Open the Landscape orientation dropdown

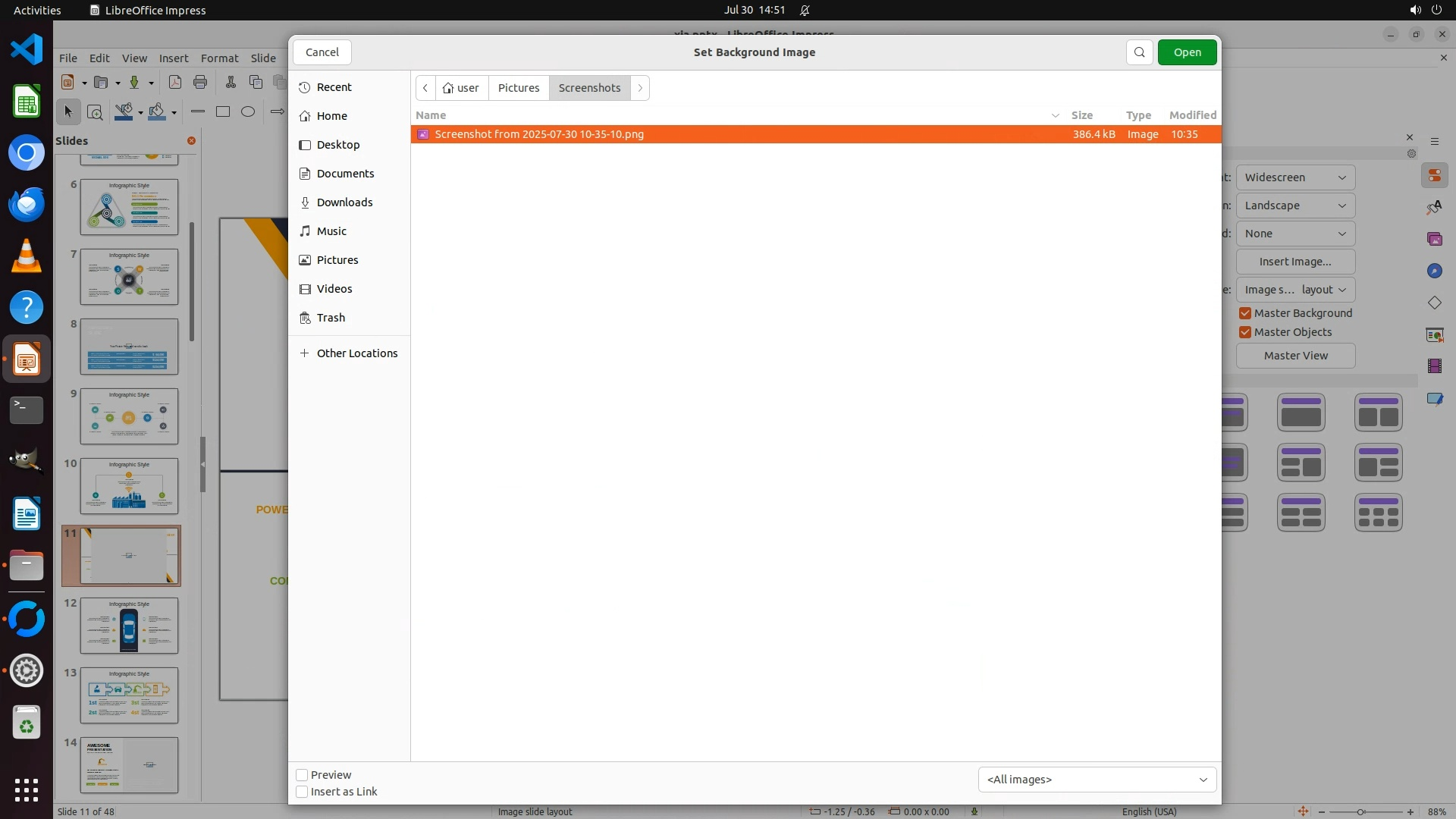pyautogui.click(x=1294, y=206)
